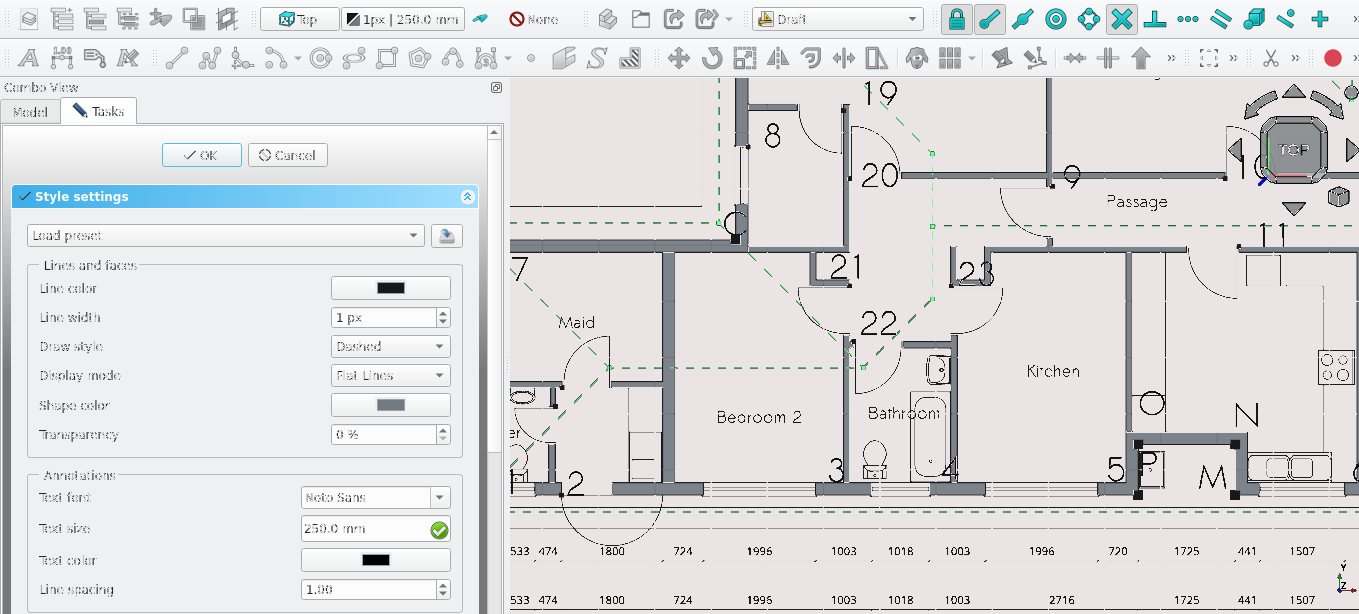This screenshot has height=614, width=1359.
Task: Select the Polyline (wire) tool
Action: point(209,59)
